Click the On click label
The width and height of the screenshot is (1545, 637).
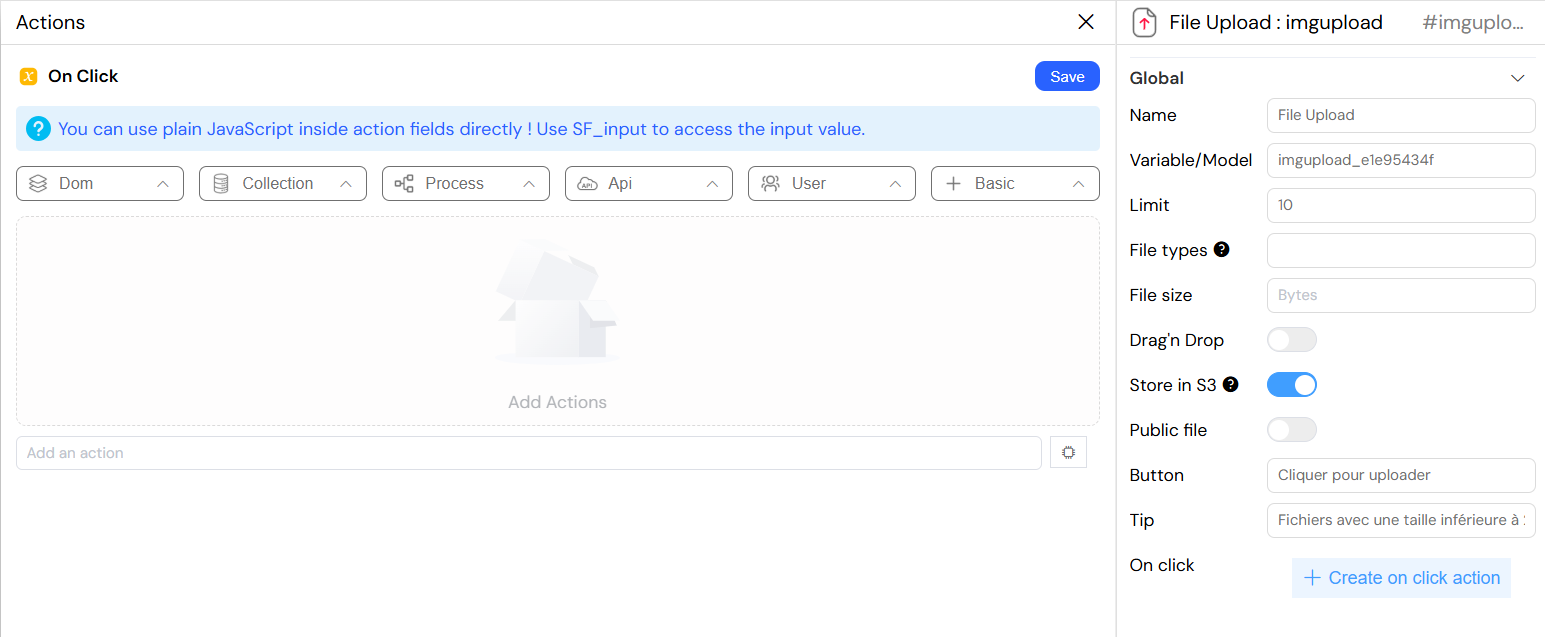[x=1162, y=565]
